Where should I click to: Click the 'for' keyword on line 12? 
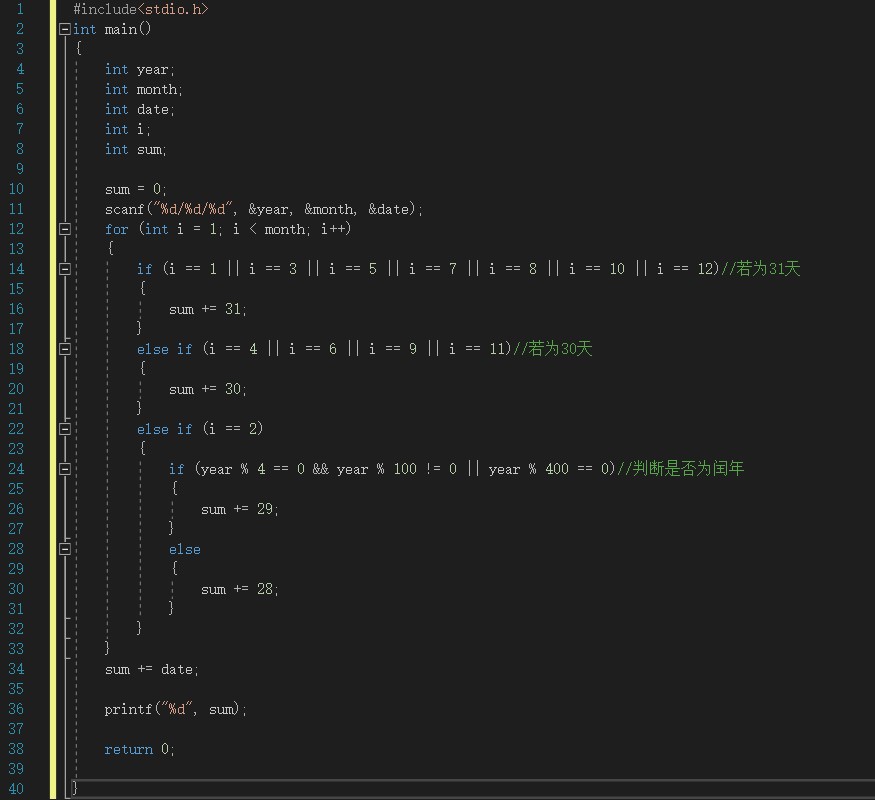(x=117, y=229)
